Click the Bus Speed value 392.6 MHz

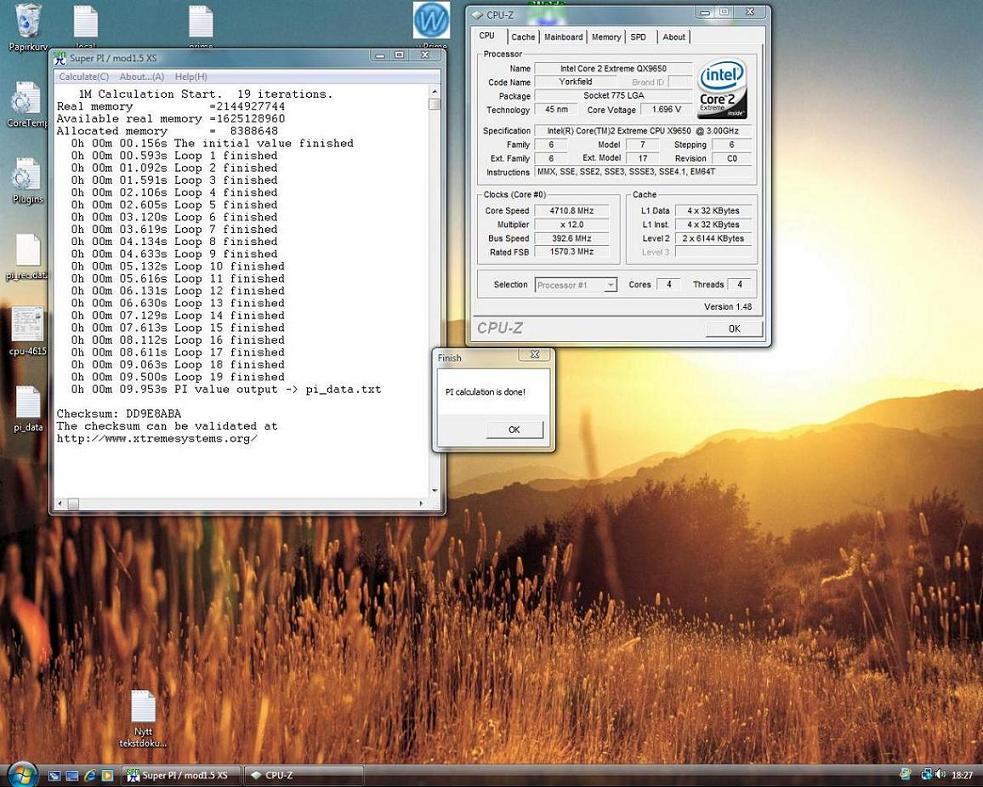[571, 238]
